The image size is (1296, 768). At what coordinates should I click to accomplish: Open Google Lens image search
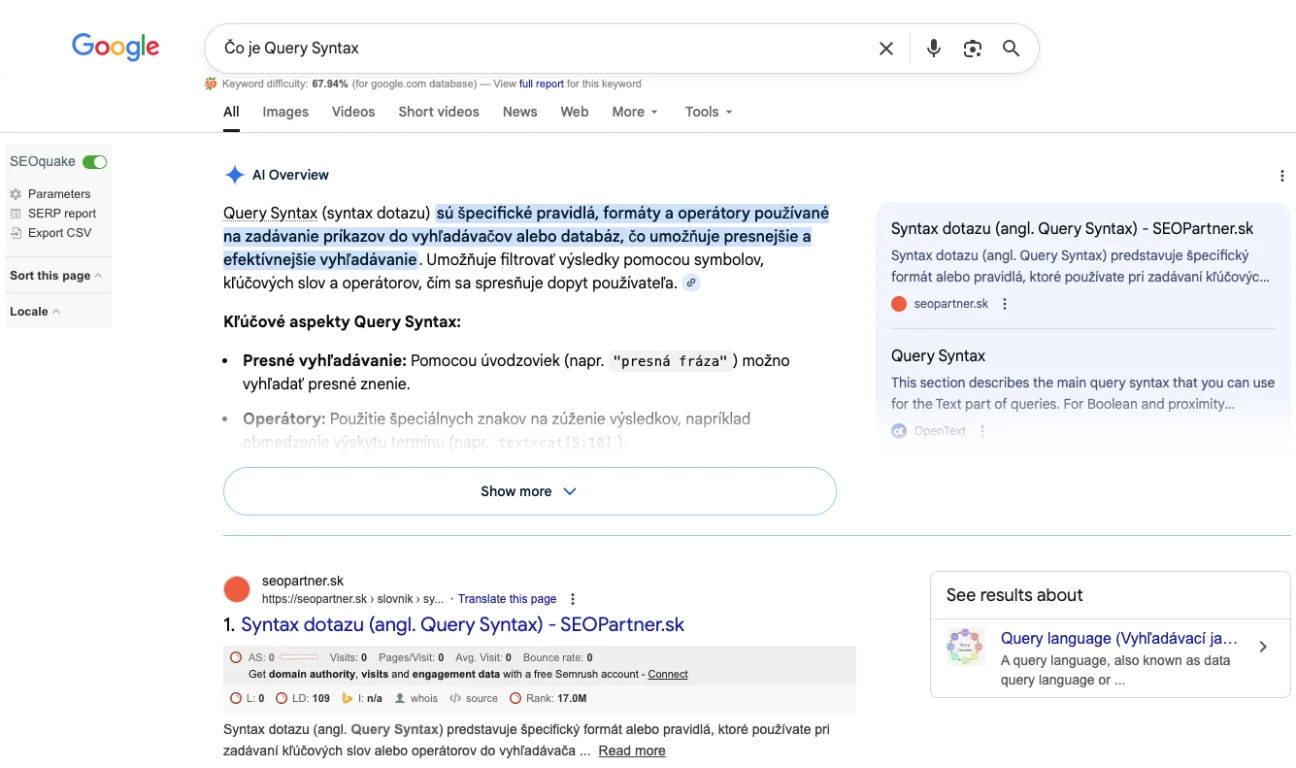click(x=972, y=48)
